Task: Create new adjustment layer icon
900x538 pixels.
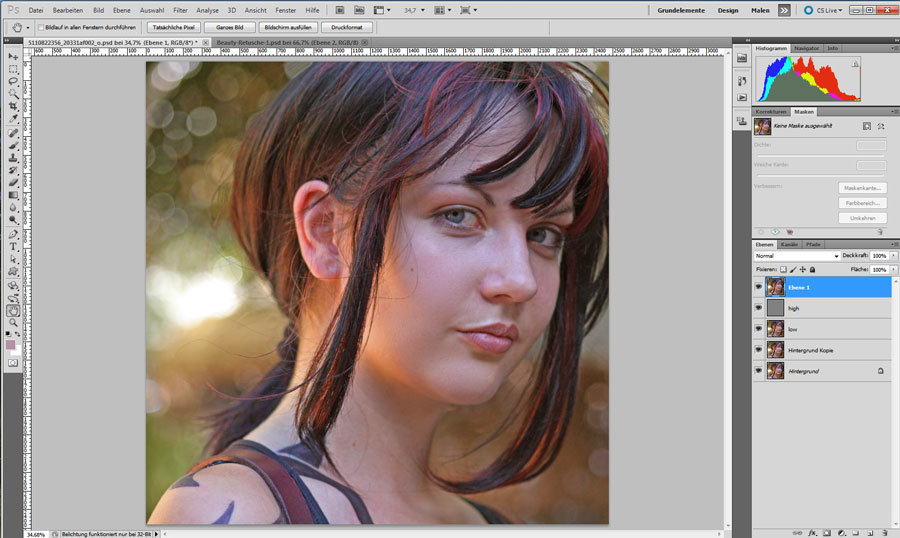Action: point(841,533)
